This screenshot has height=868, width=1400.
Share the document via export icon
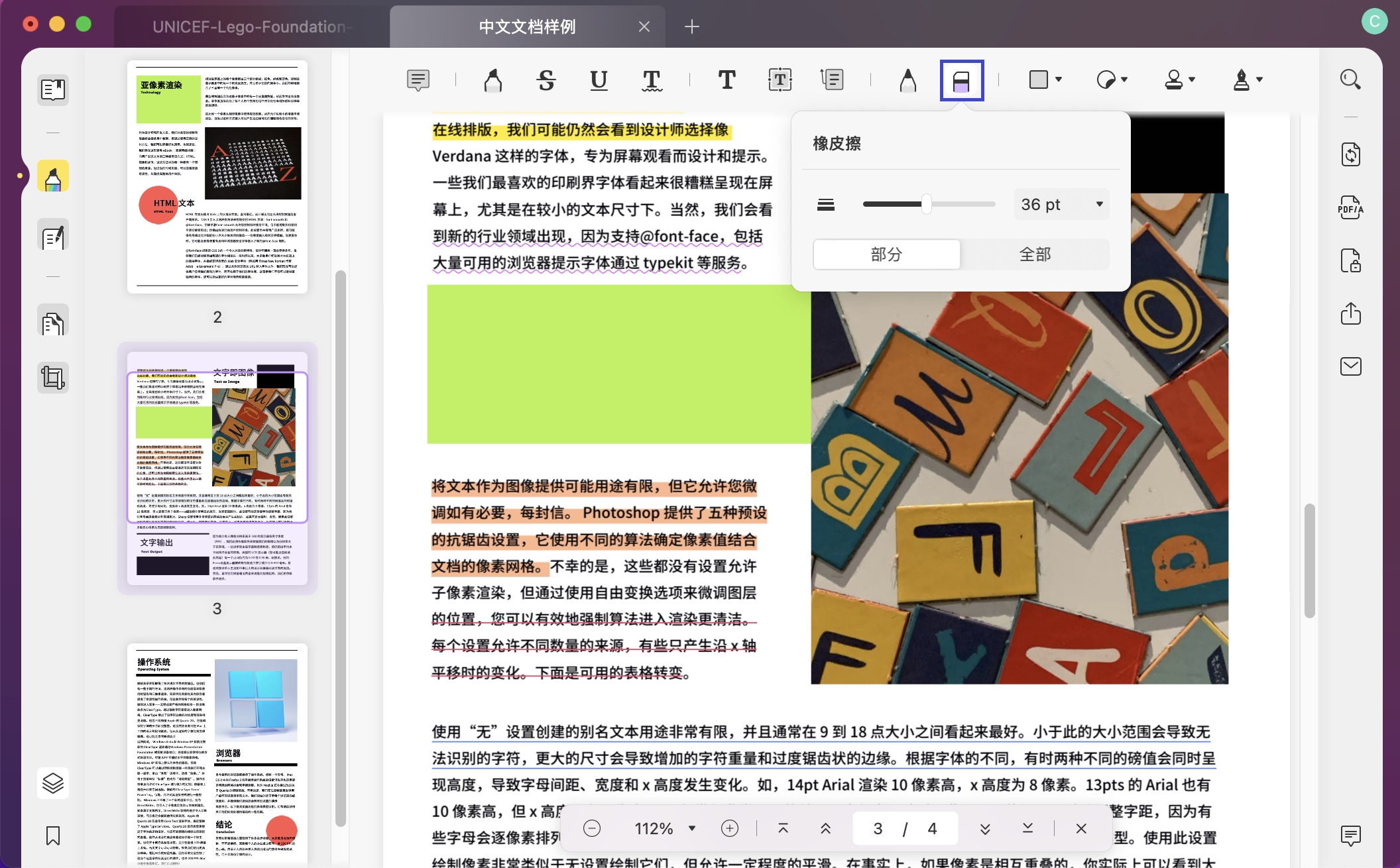(x=1350, y=313)
